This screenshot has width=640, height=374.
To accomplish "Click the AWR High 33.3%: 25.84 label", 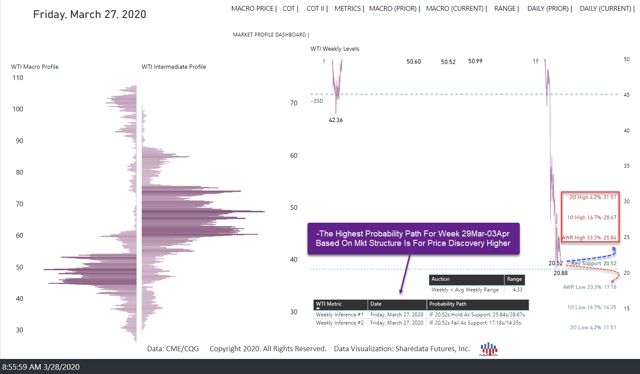I will pos(589,238).
